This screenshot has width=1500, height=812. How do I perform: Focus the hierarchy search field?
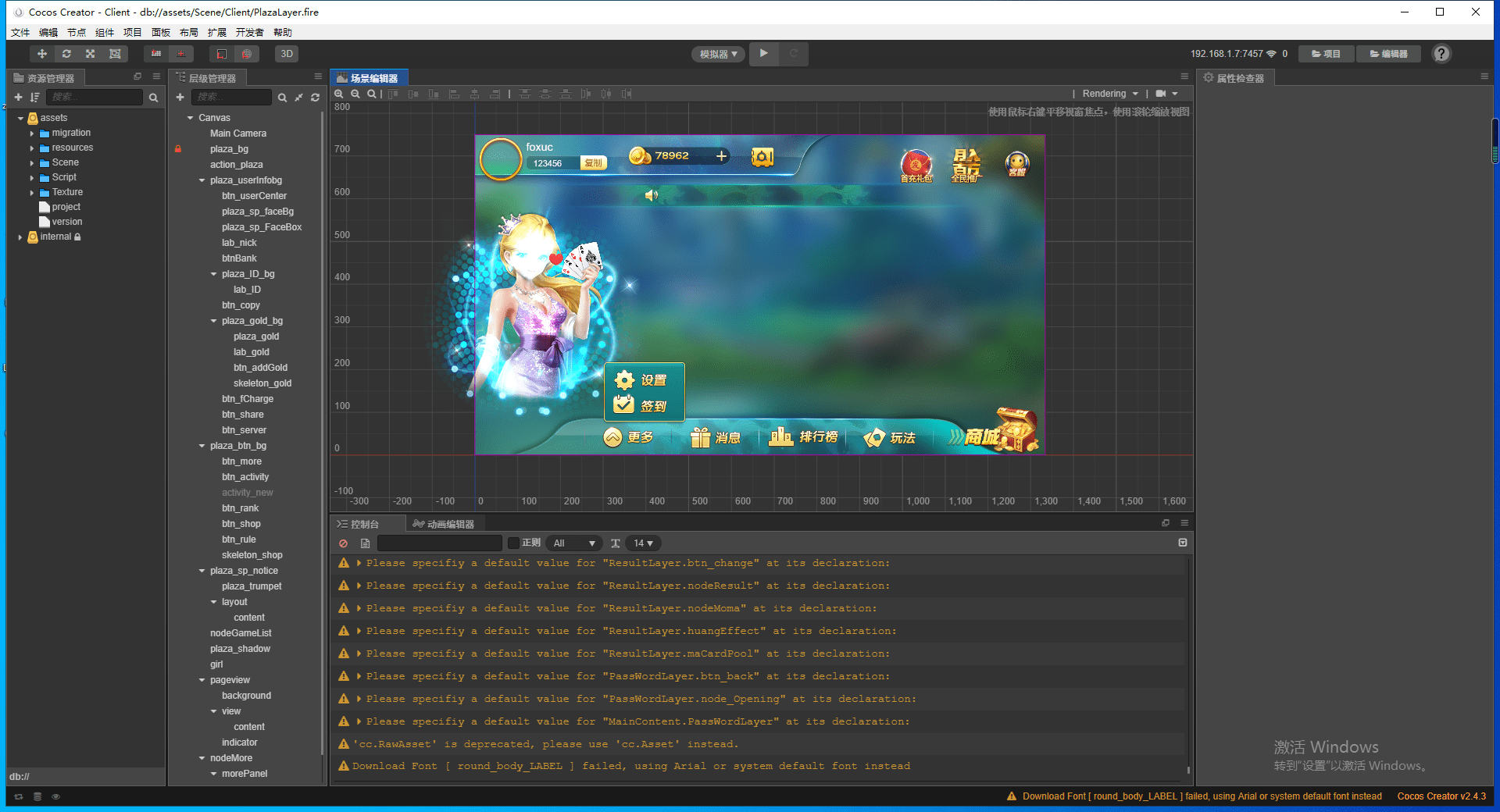pyautogui.click(x=231, y=98)
